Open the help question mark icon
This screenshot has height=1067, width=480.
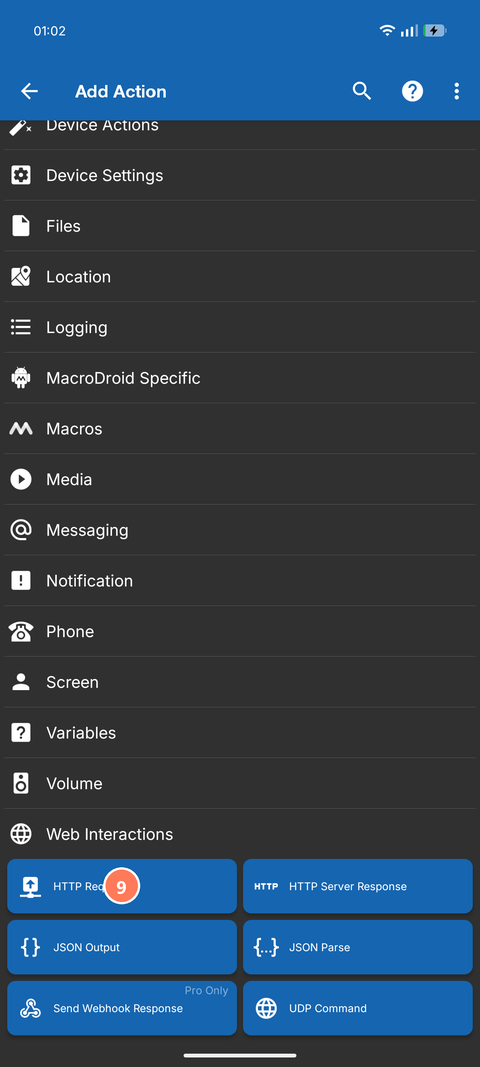(x=412, y=91)
